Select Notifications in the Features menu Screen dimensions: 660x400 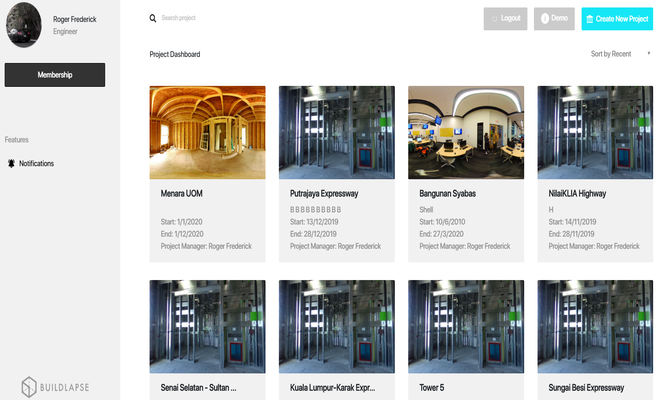(36, 163)
